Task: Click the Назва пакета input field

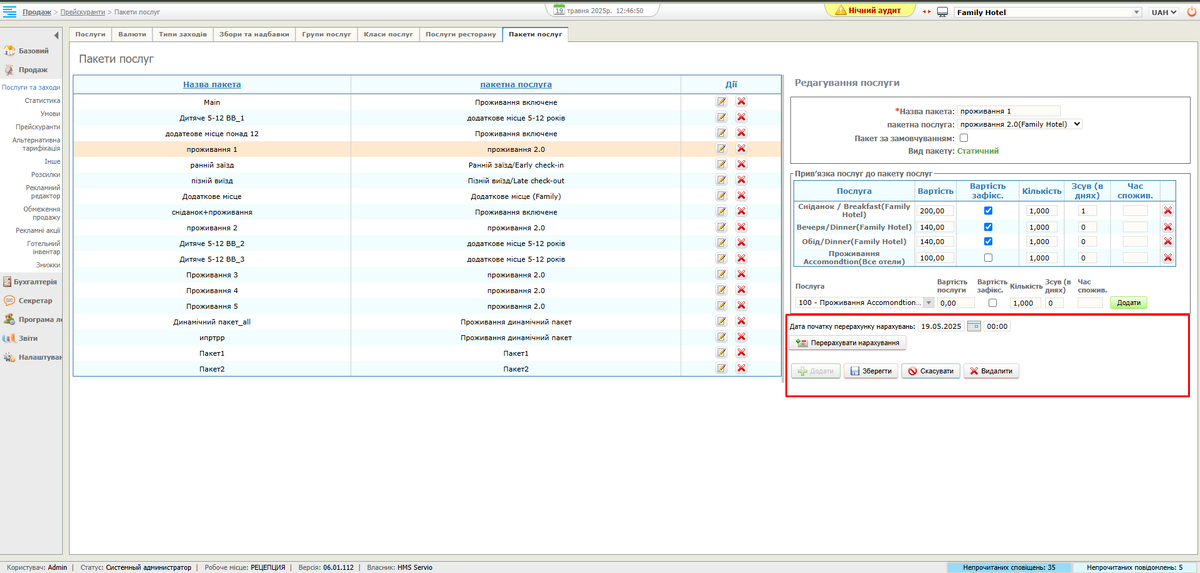Action: [x=1008, y=111]
